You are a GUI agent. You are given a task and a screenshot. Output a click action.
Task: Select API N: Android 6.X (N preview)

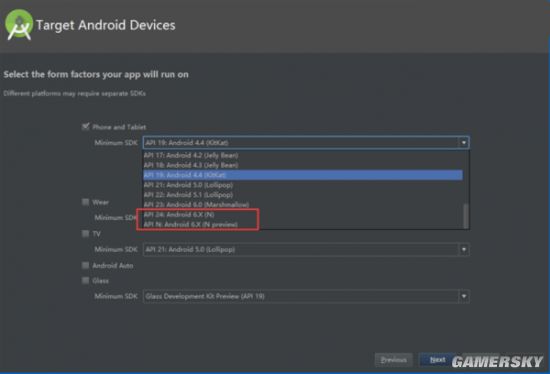(303, 224)
